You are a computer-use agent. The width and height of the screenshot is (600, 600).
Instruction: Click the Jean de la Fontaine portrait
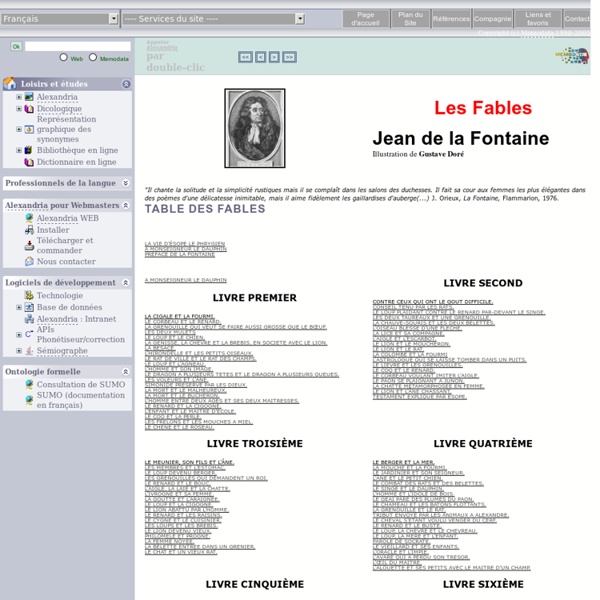click(x=255, y=128)
